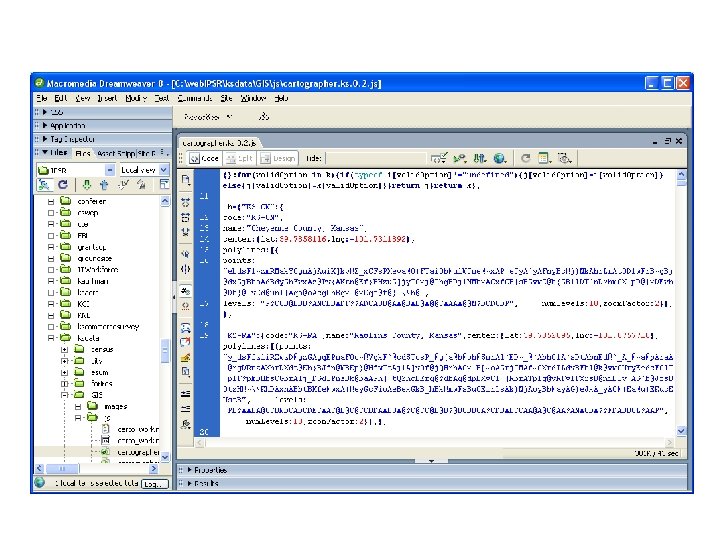Click the View Options toolbar icon

pyautogui.click(x=545, y=158)
